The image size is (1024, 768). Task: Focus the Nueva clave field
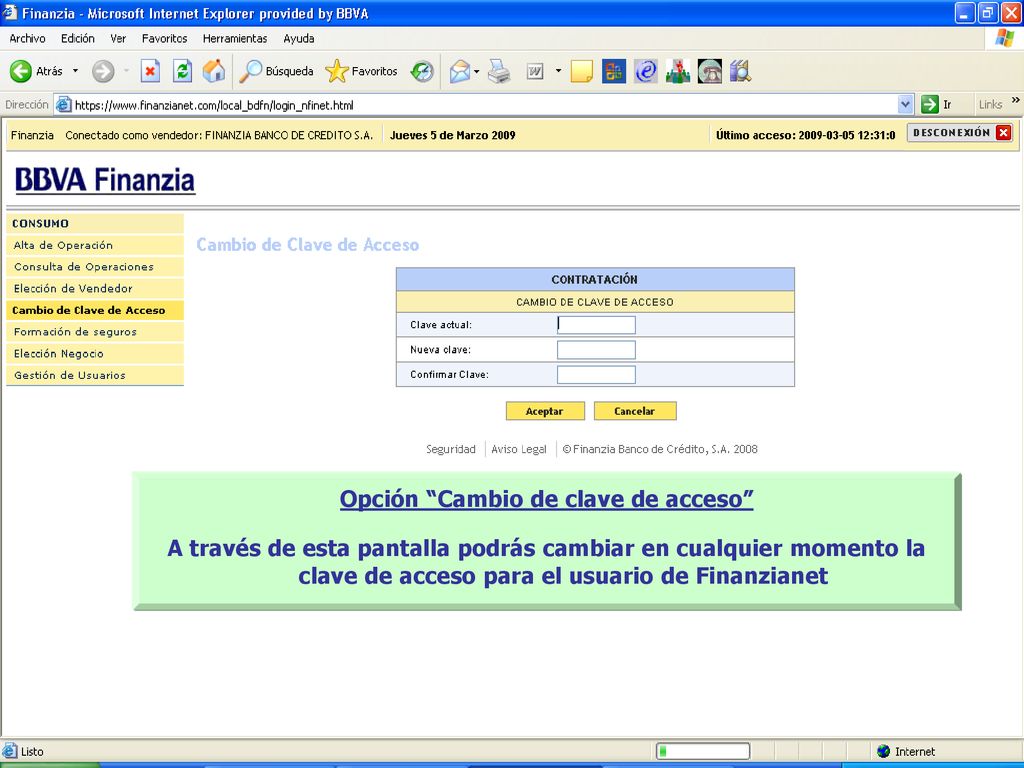pyautogui.click(x=596, y=349)
